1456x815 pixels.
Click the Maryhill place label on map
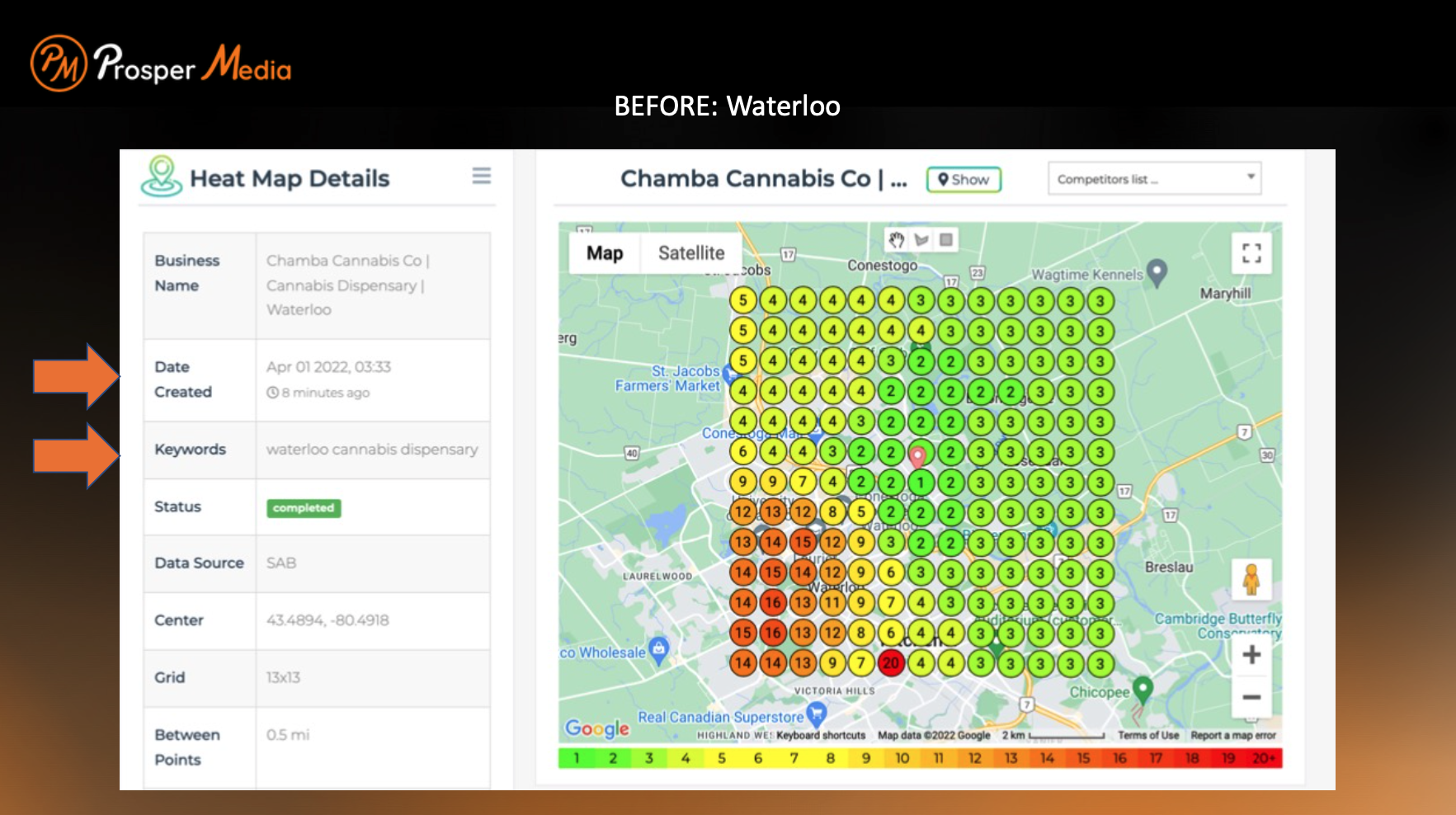(x=1226, y=294)
